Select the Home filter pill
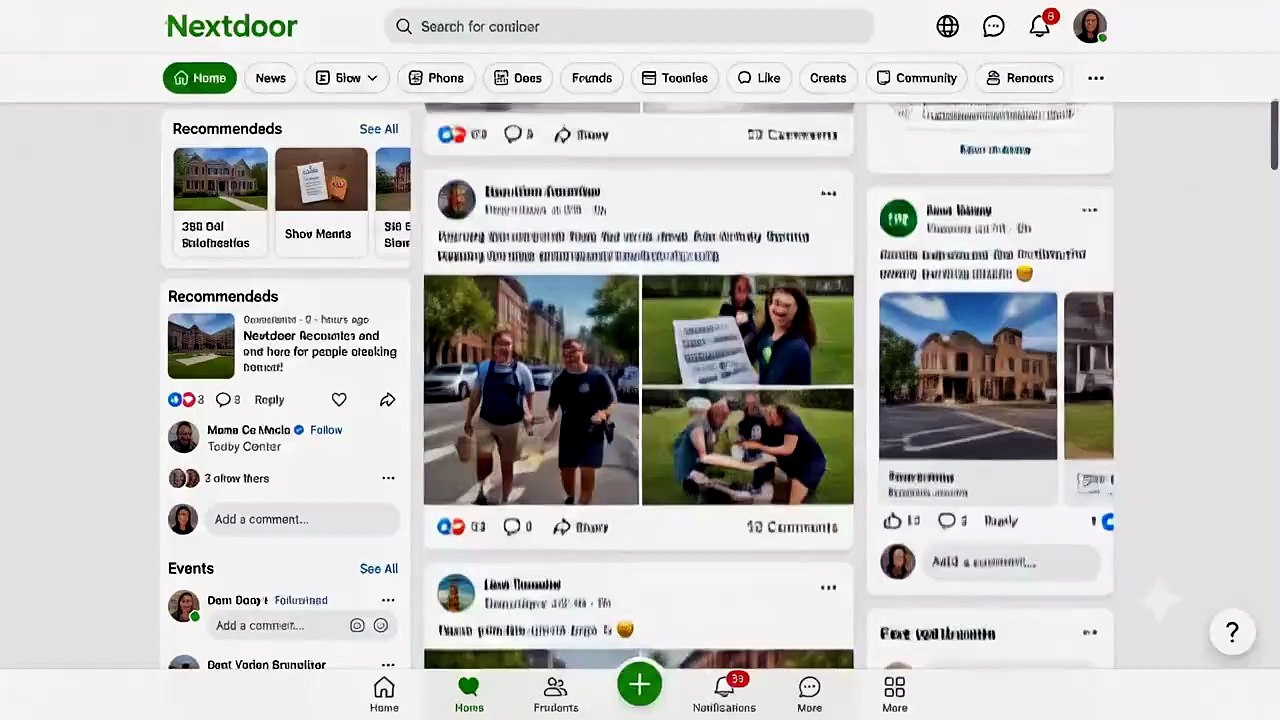Screen dimensions: 1280x720 (x=200, y=78)
